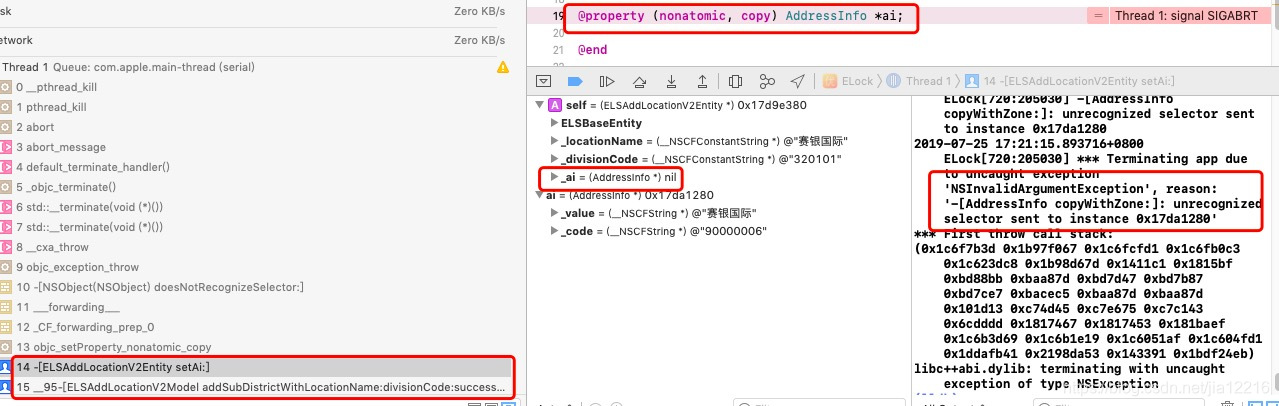Click the Step Into button

(x=671, y=81)
